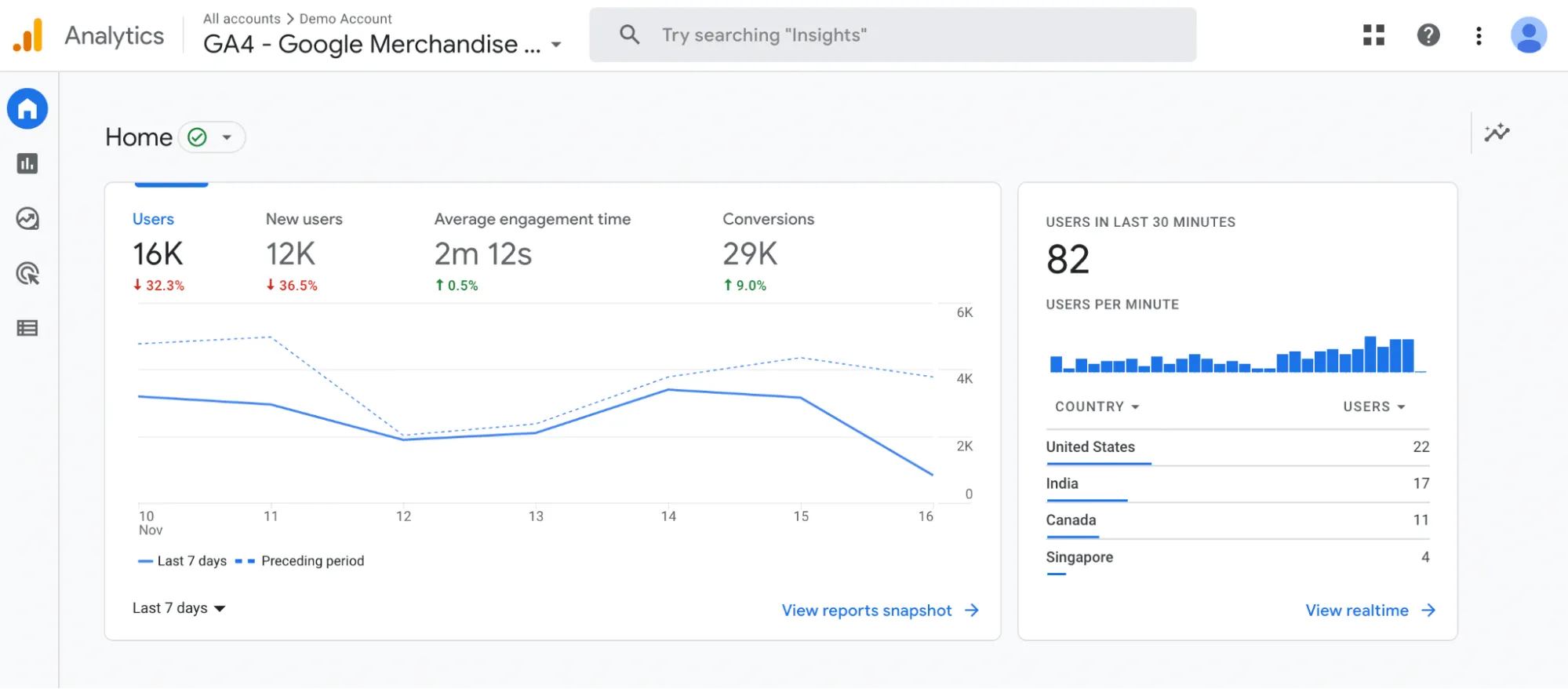This screenshot has height=689, width=1568.
Task: Click the 9.0% conversions increase indicator
Action: [x=744, y=286]
